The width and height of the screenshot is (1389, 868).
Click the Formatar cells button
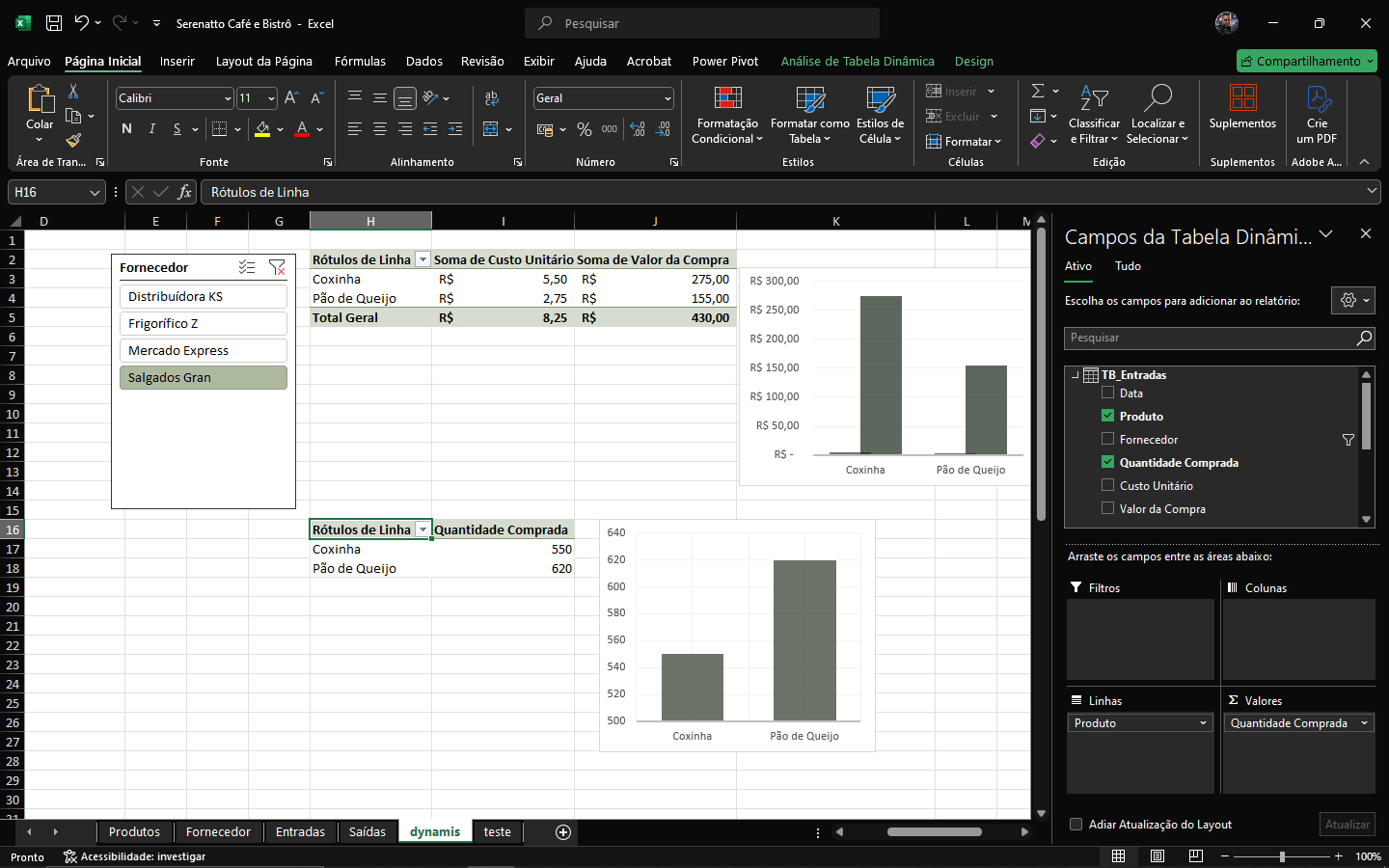click(x=963, y=141)
